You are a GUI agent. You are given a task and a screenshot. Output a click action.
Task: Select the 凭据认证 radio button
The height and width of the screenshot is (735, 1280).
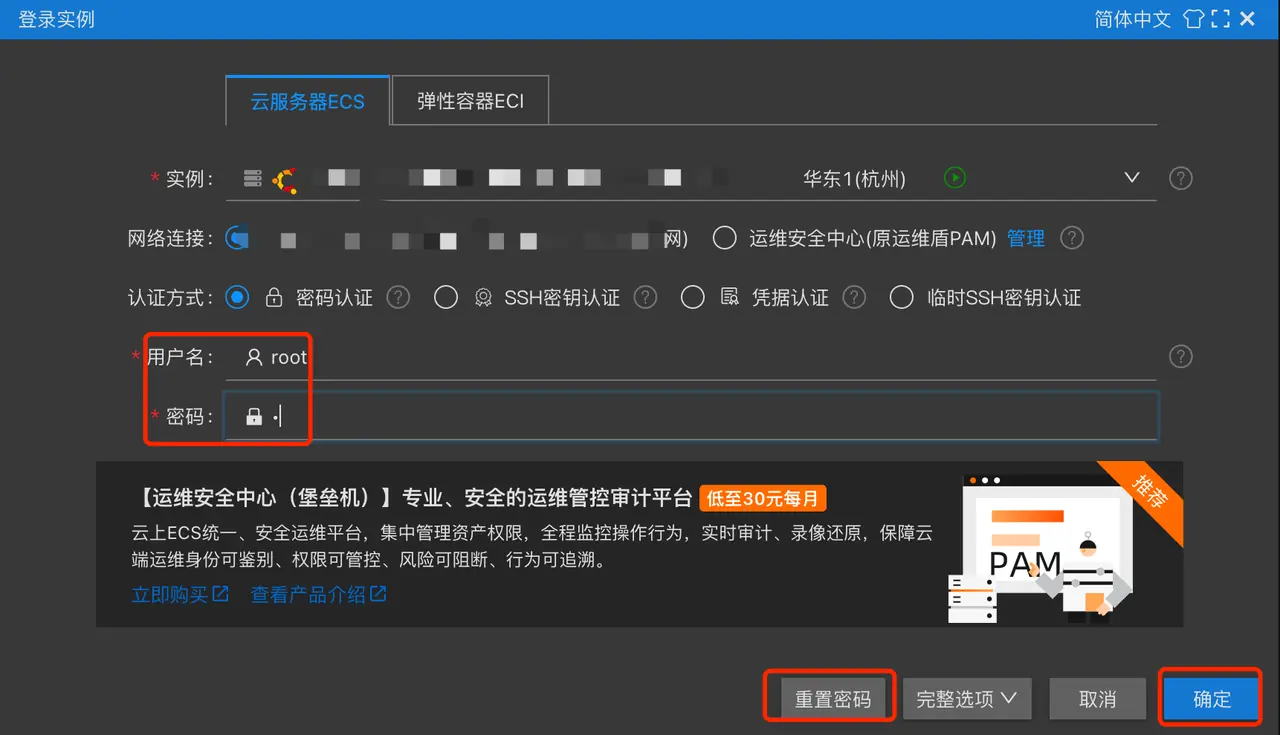(693, 297)
